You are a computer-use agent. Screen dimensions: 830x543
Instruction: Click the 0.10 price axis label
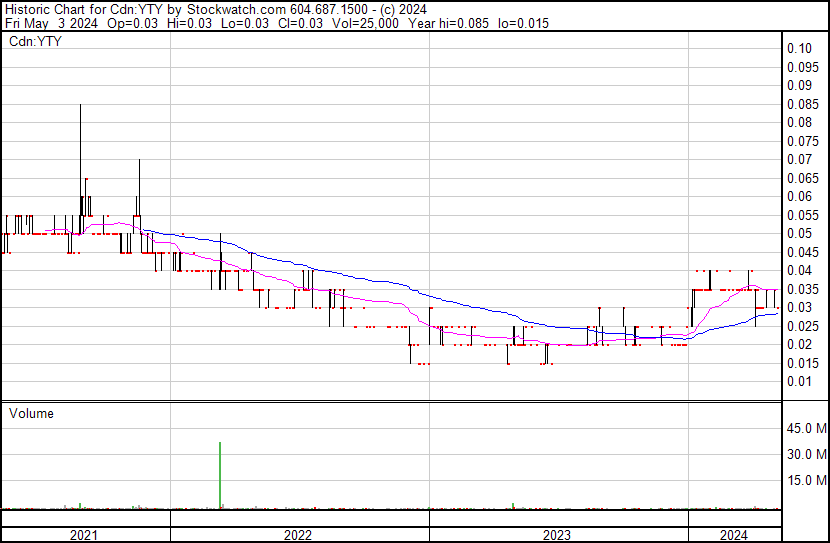[799, 48]
